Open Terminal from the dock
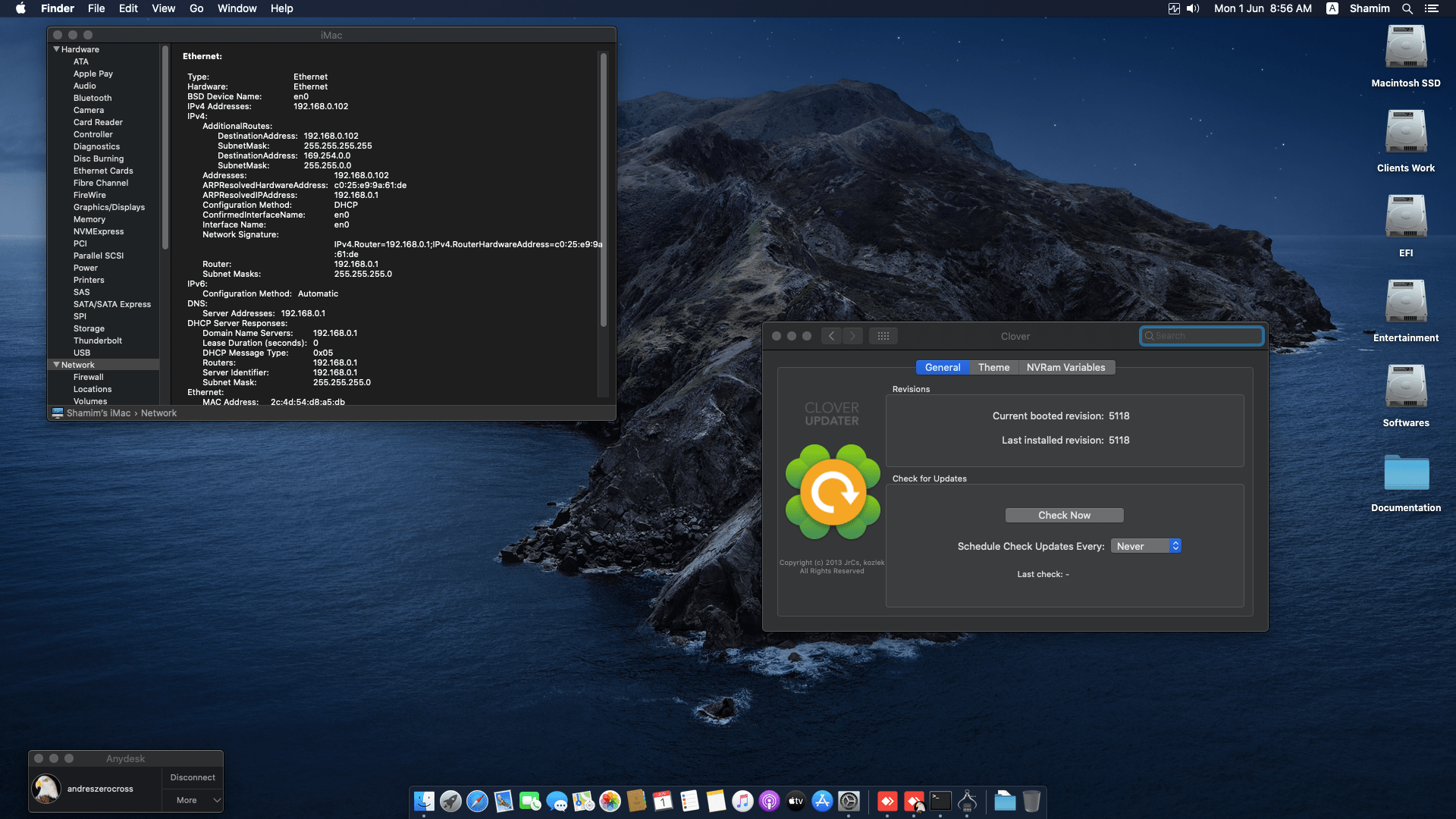1456x819 pixels. pyautogui.click(x=940, y=801)
